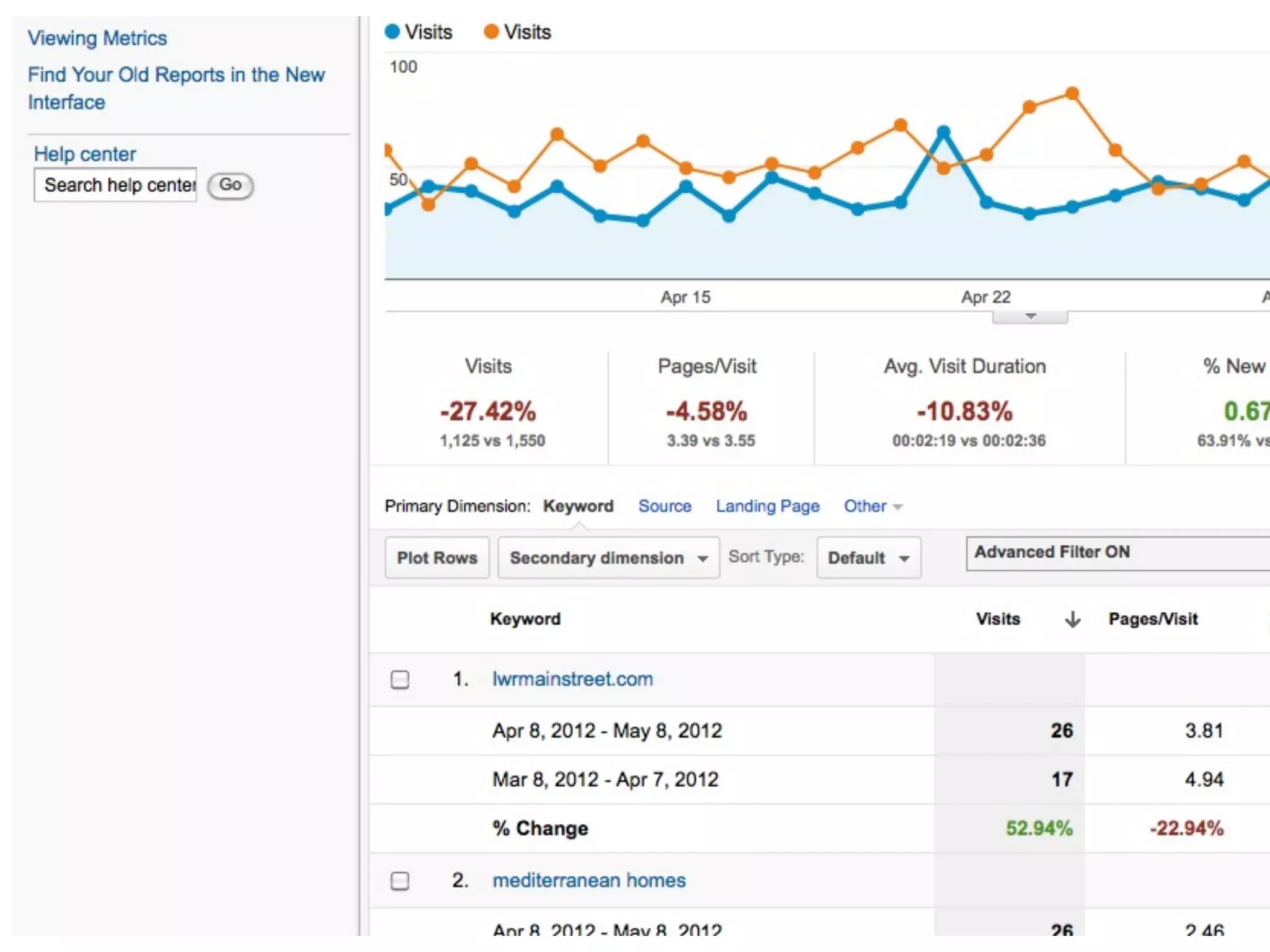Check the lwrmainstreet.com row checkbox

[400, 679]
